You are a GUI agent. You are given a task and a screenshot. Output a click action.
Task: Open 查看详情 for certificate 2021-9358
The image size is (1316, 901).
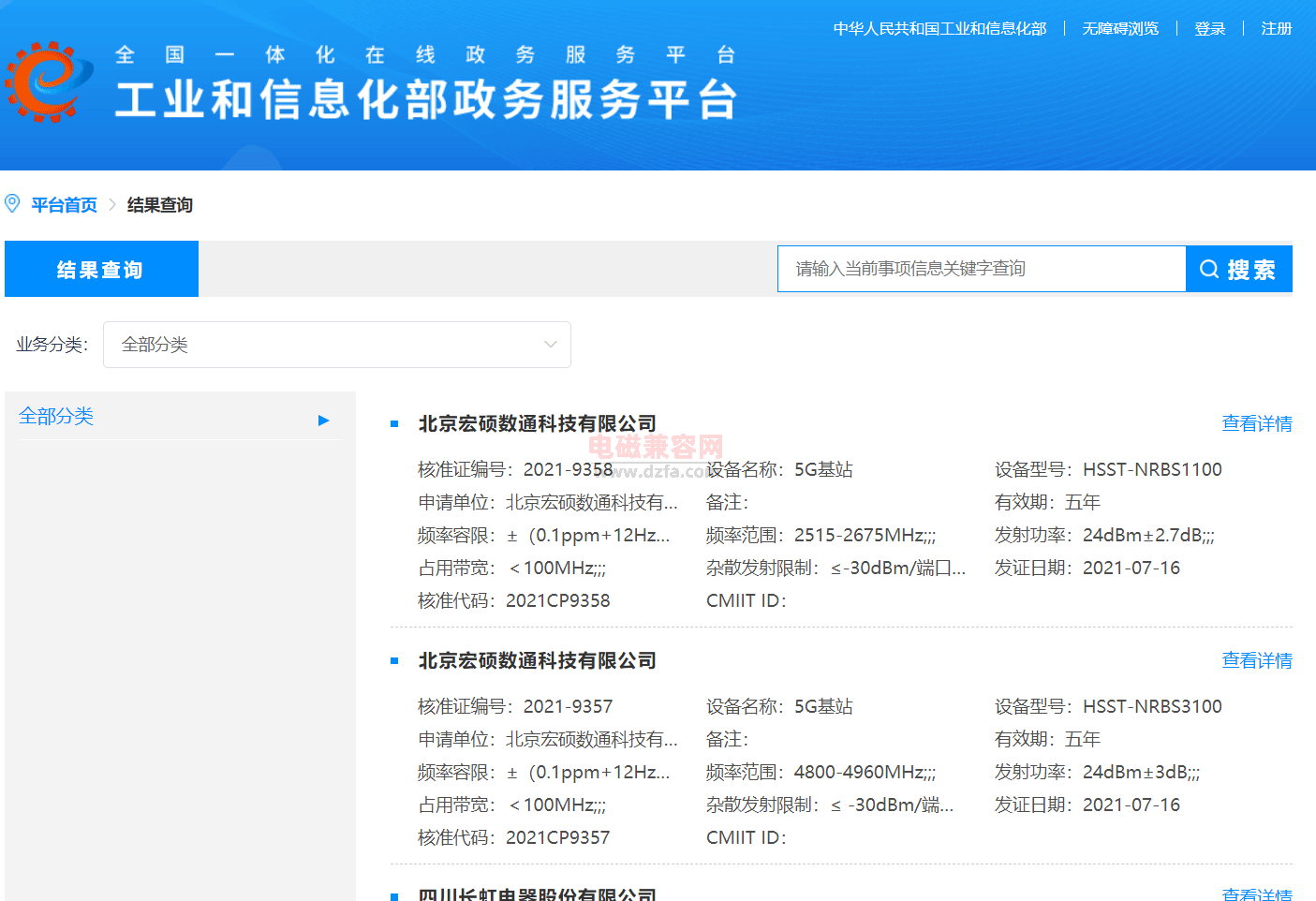1257,424
